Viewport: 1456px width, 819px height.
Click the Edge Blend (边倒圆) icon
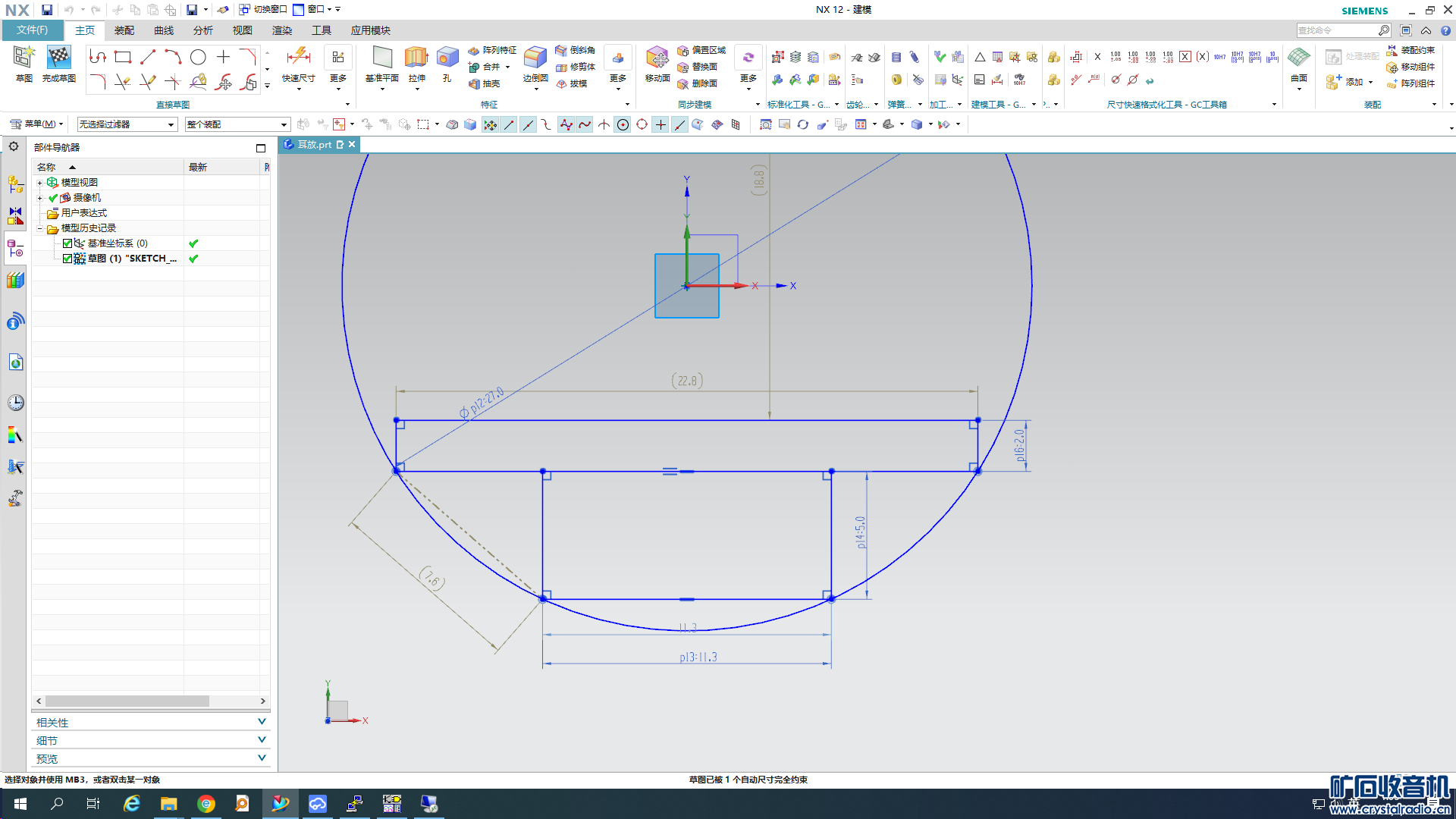pos(535,59)
